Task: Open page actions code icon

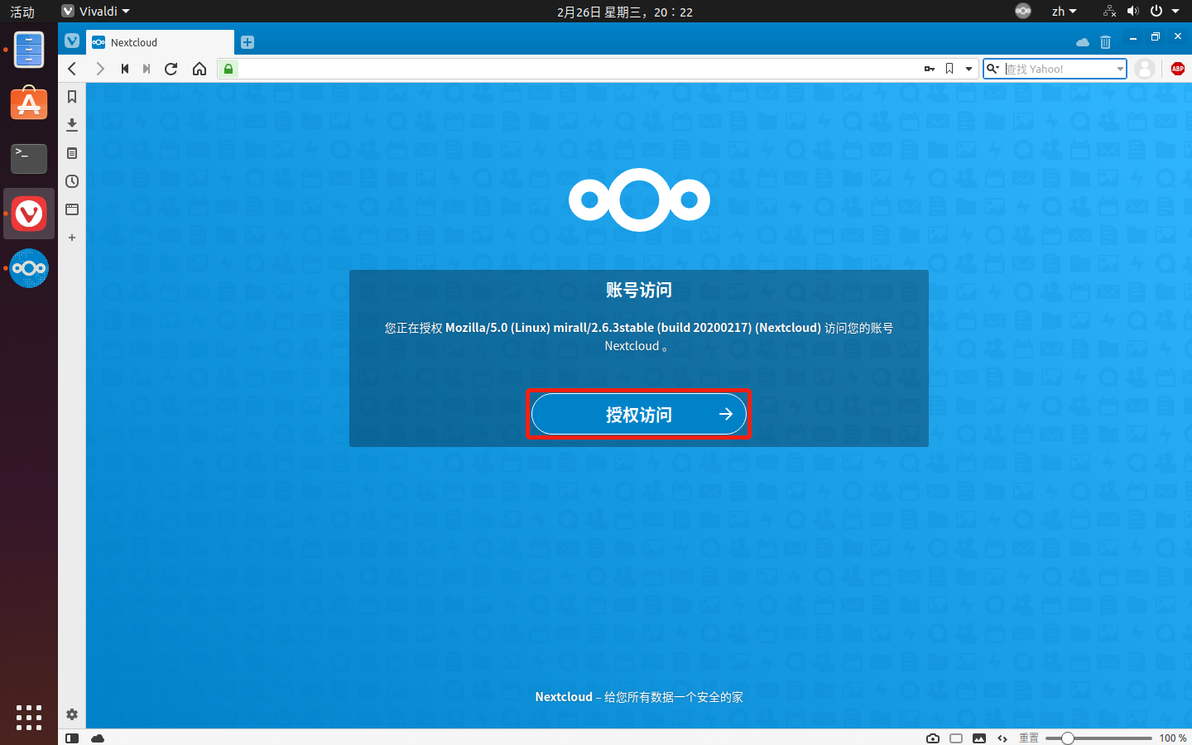Action: click(x=1002, y=738)
